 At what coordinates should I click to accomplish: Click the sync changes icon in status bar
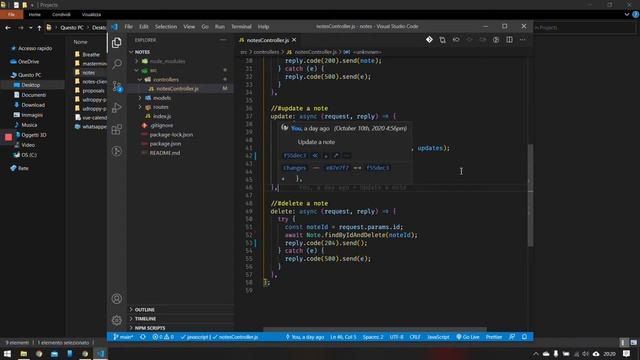143,337
